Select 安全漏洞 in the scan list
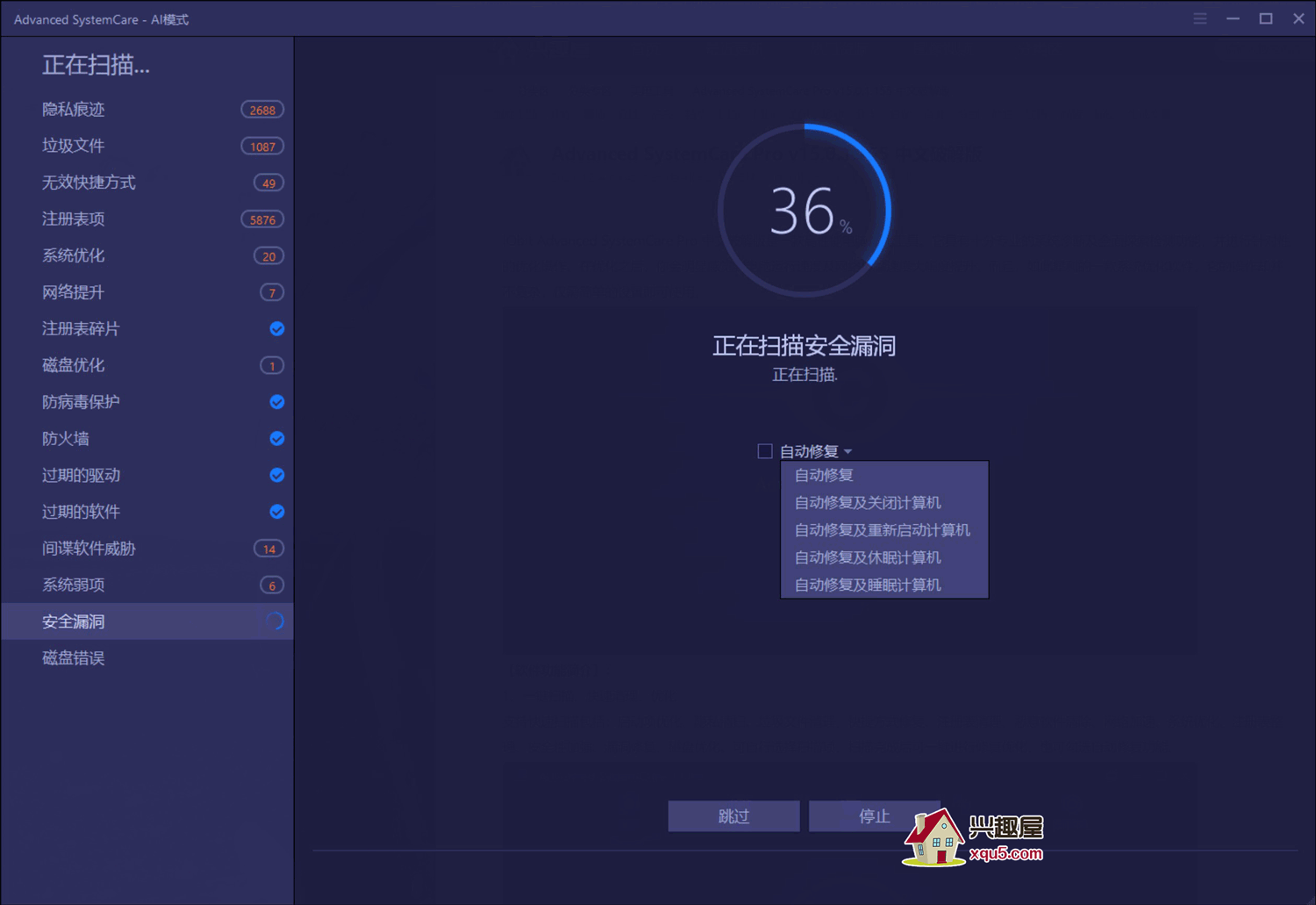 click(147, 621)
